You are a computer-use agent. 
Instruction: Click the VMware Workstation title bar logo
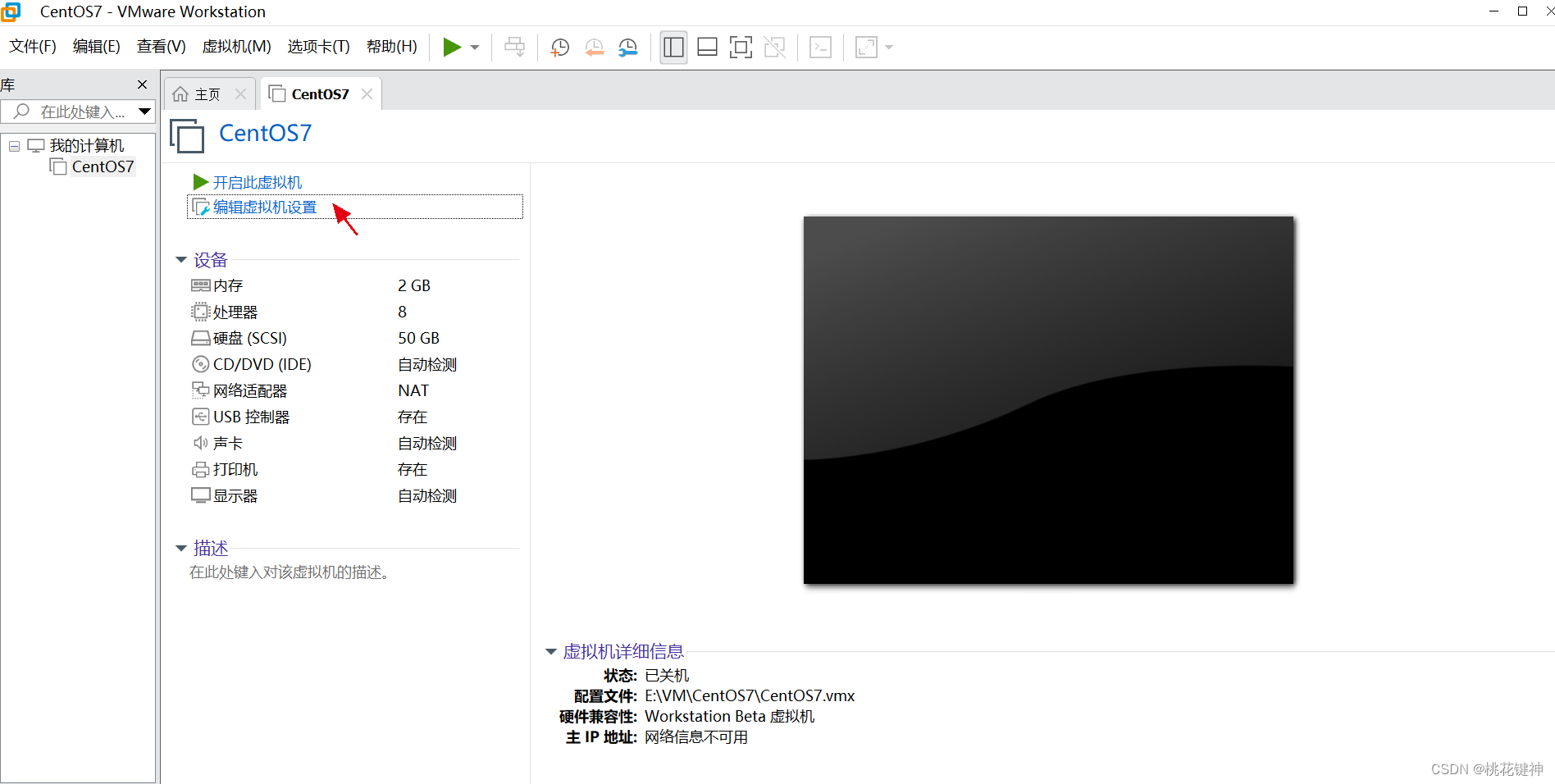[x=11, y=11]
